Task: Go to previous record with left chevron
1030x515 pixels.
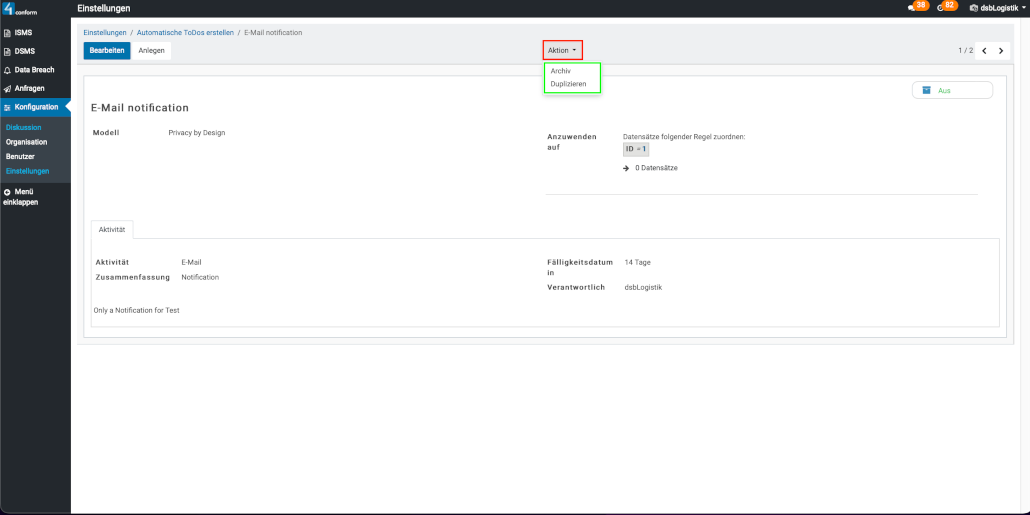Action: point(984,51)
